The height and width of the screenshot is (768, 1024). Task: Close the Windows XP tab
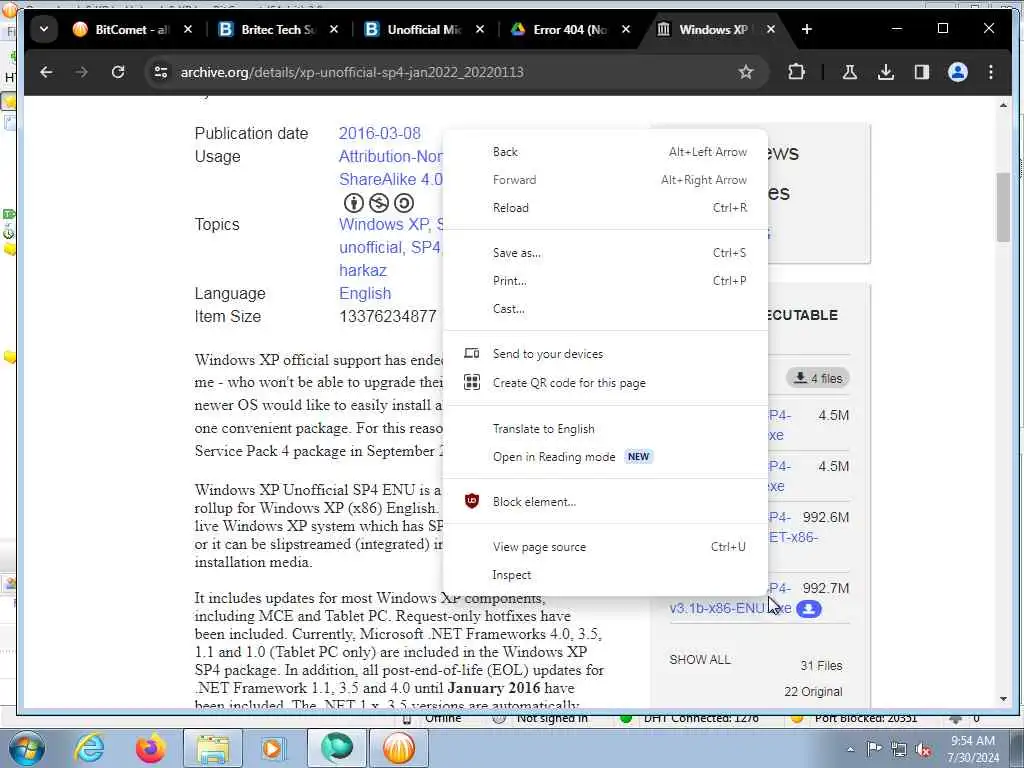(771, 29)
